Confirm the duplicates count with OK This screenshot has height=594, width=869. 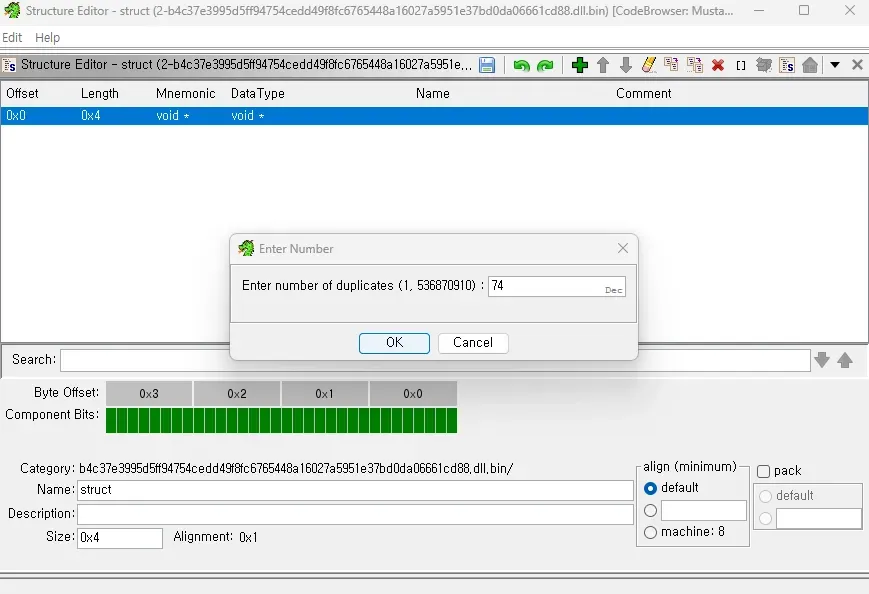click(394, 342)
